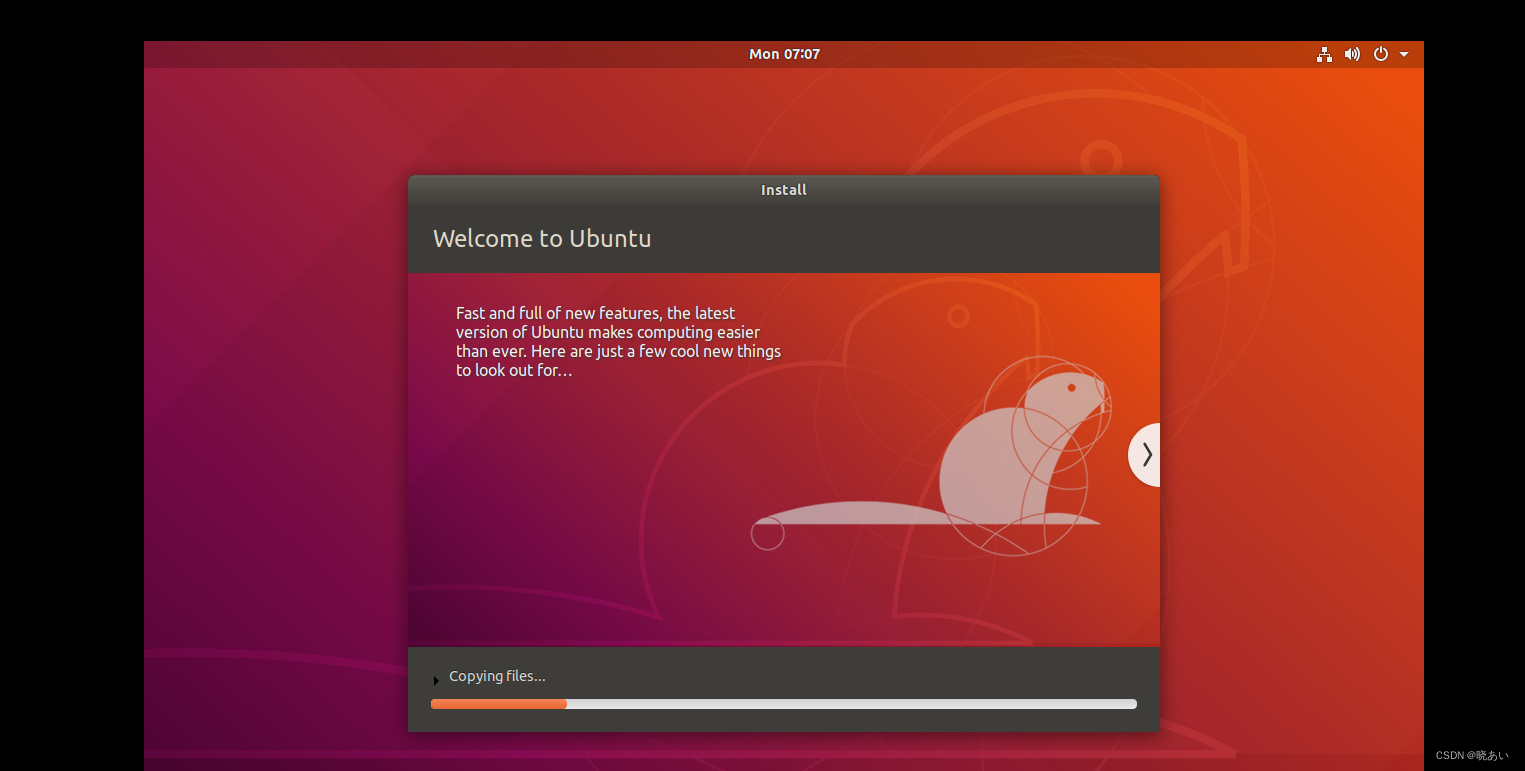Open the system menu dropdown arrow

[1404, 54]
